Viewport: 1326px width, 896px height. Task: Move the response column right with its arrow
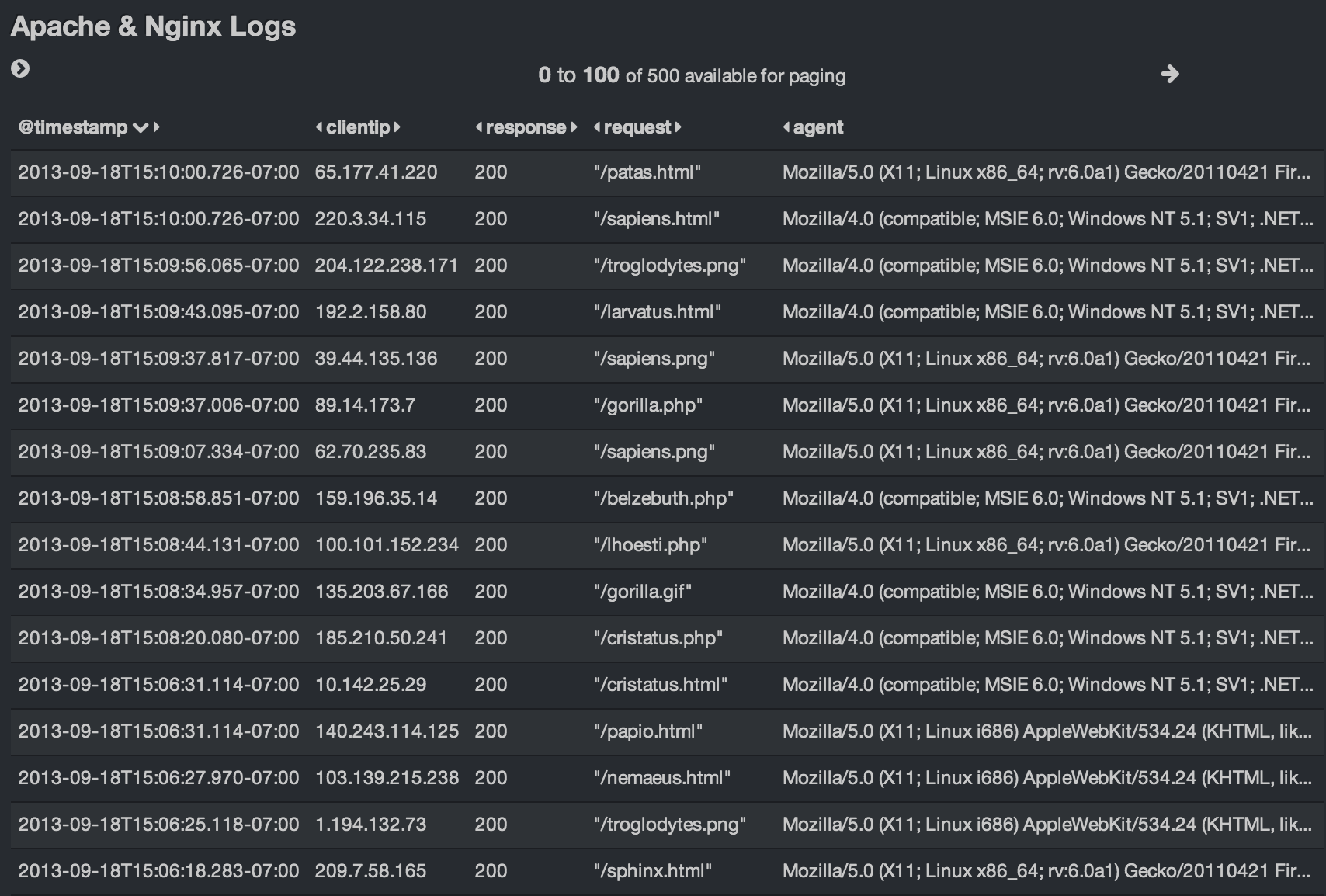click(x=574, y=127)
